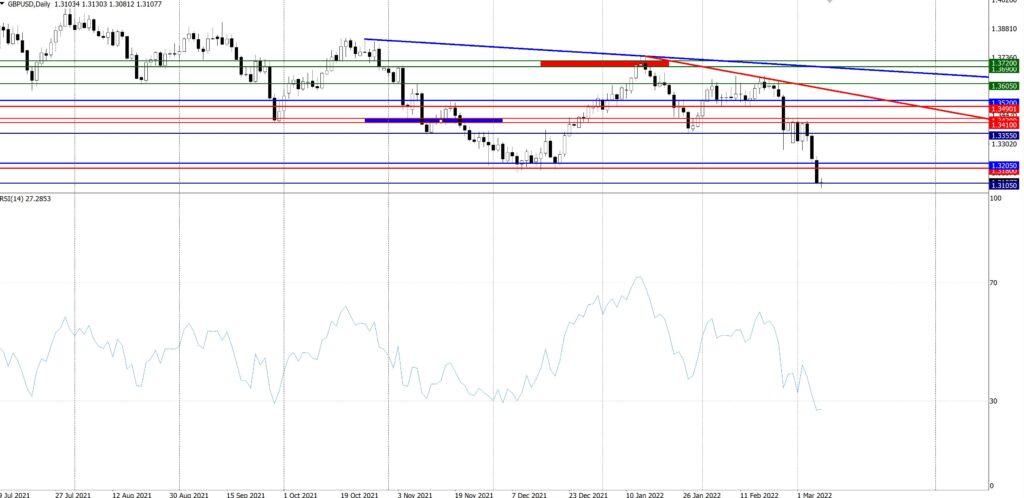1024x498 pixels.
Task: Select the red rectangle zone near January 2022
Action: click(603, 63)
